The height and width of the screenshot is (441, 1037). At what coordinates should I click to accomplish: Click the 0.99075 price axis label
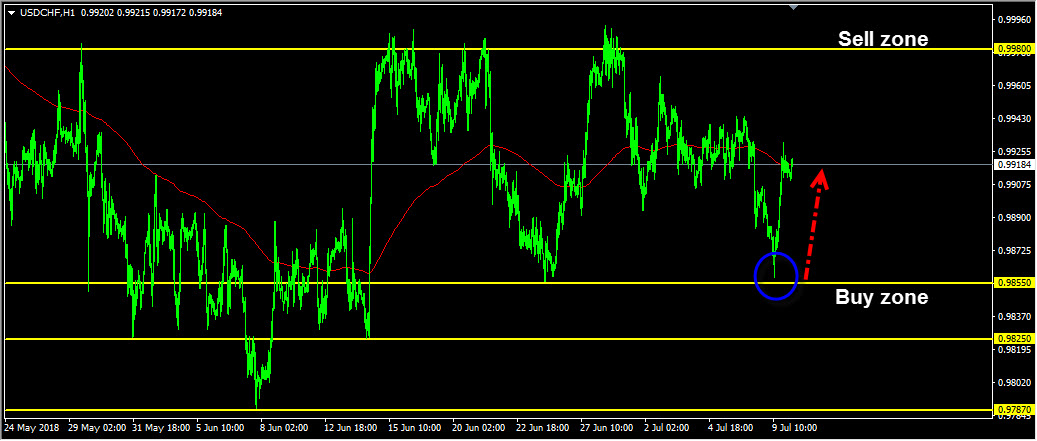(1013, 184)
